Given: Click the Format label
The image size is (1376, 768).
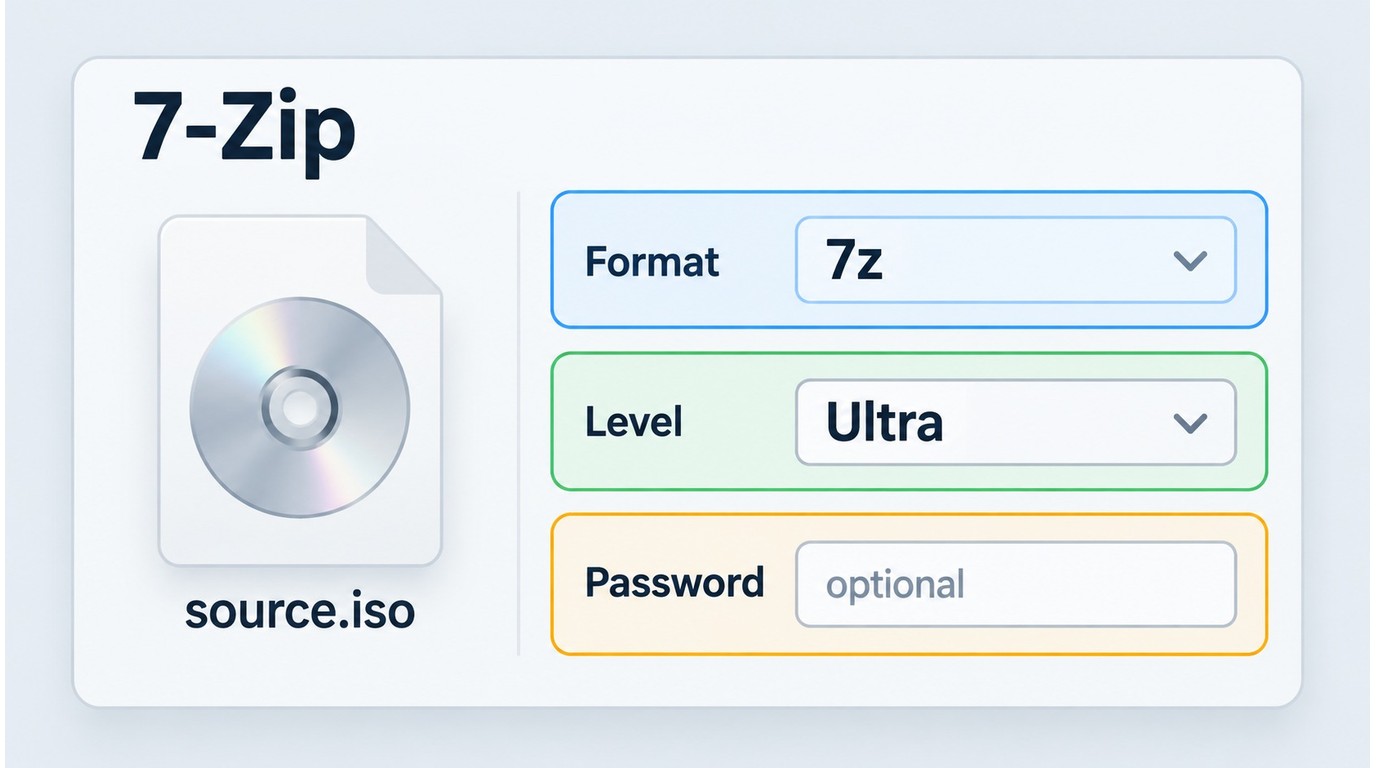Looking at the screenshot, I should (x=652, y=262).
